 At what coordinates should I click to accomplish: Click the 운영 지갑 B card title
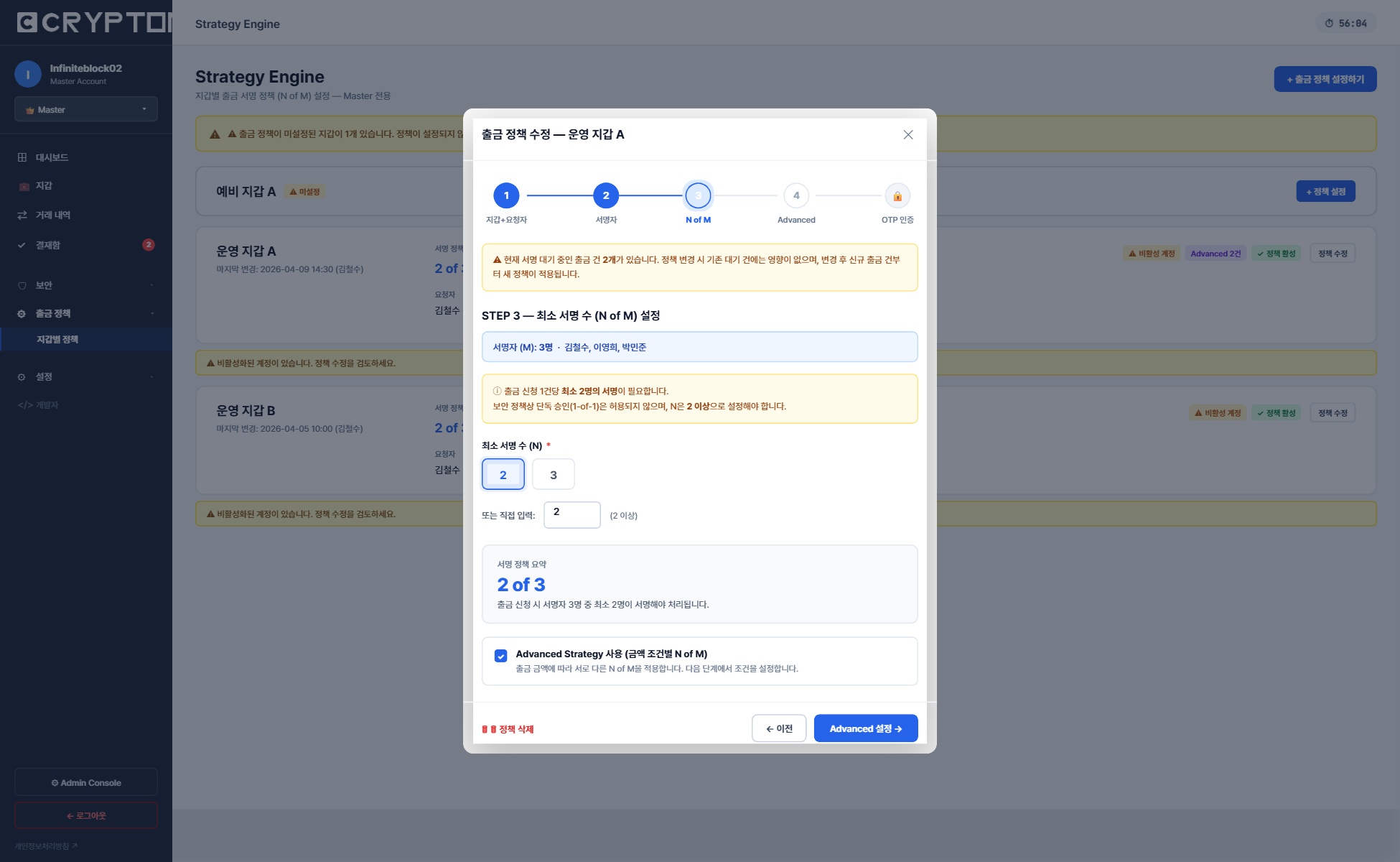[x=246, y=410]
